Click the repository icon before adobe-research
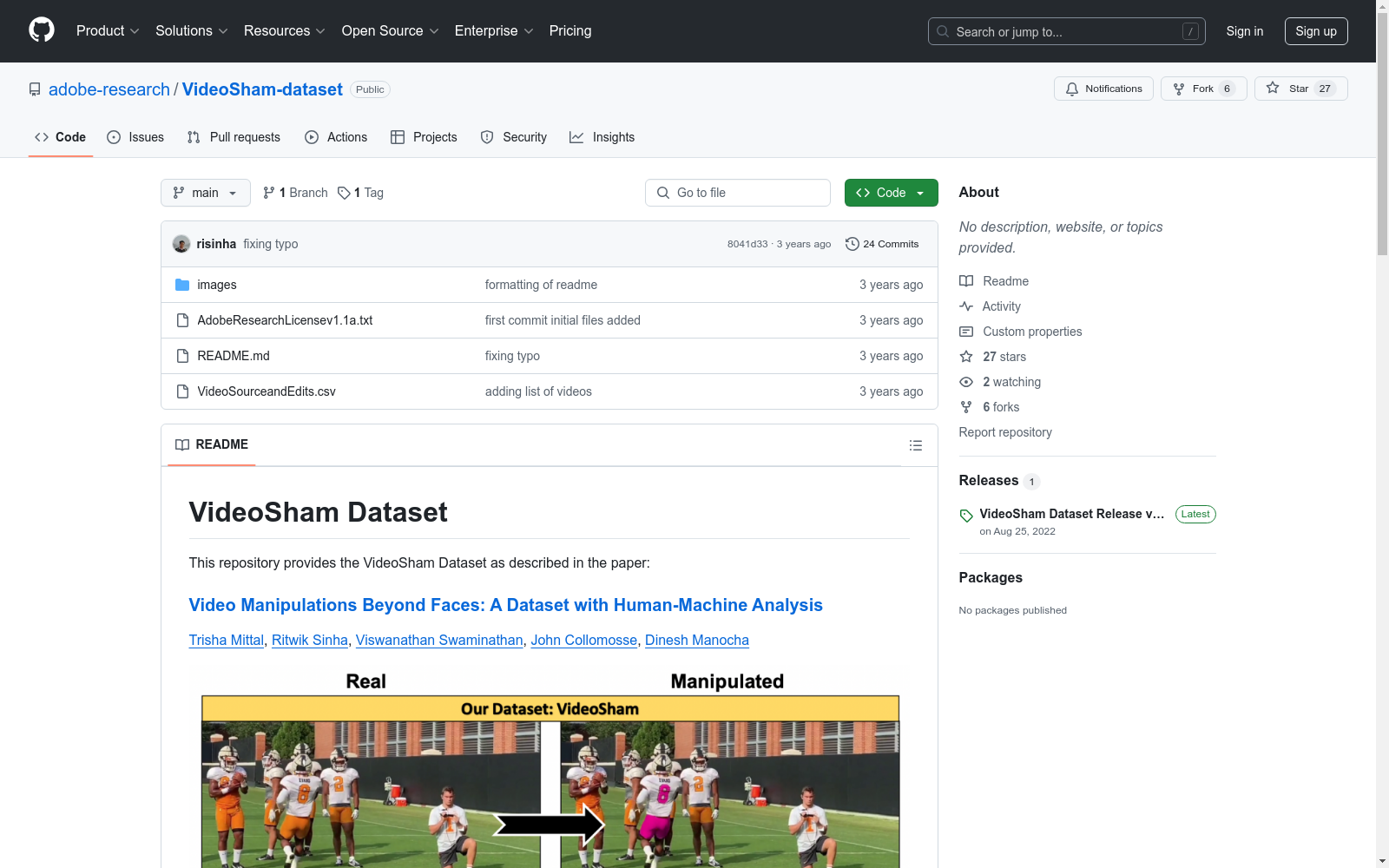 point(35,89)
